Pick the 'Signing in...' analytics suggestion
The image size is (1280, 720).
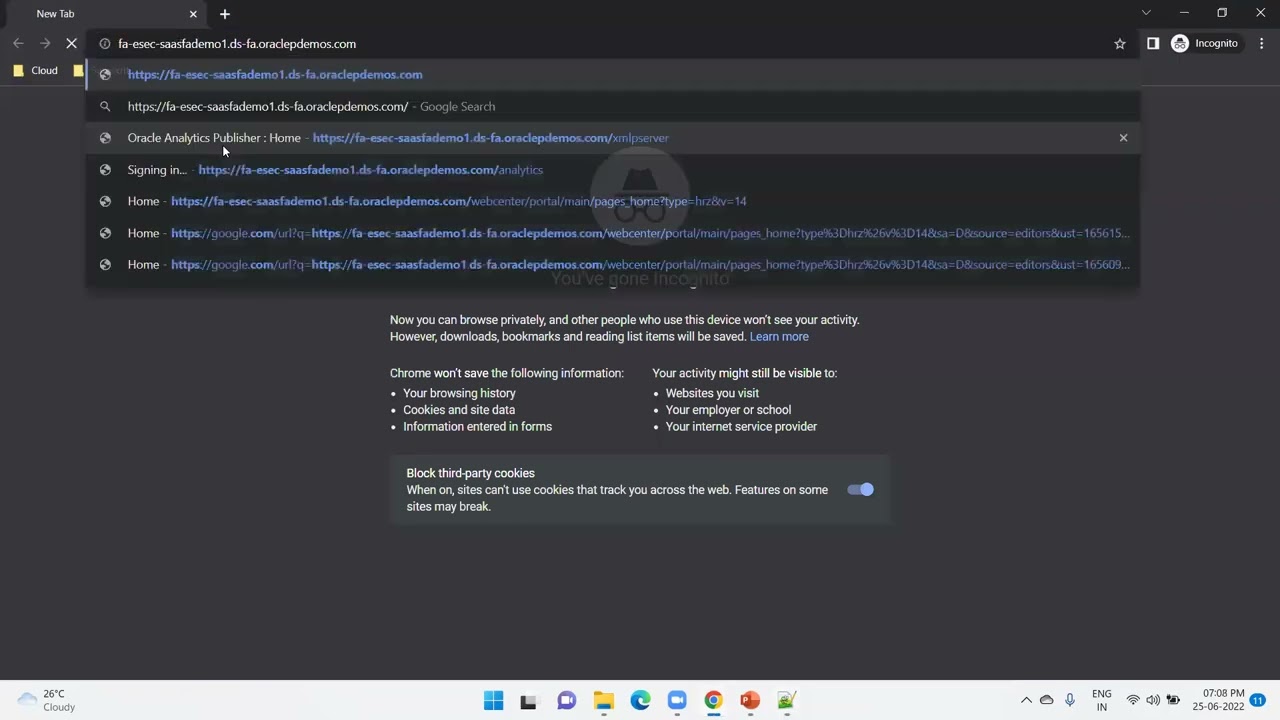point(613,170)
